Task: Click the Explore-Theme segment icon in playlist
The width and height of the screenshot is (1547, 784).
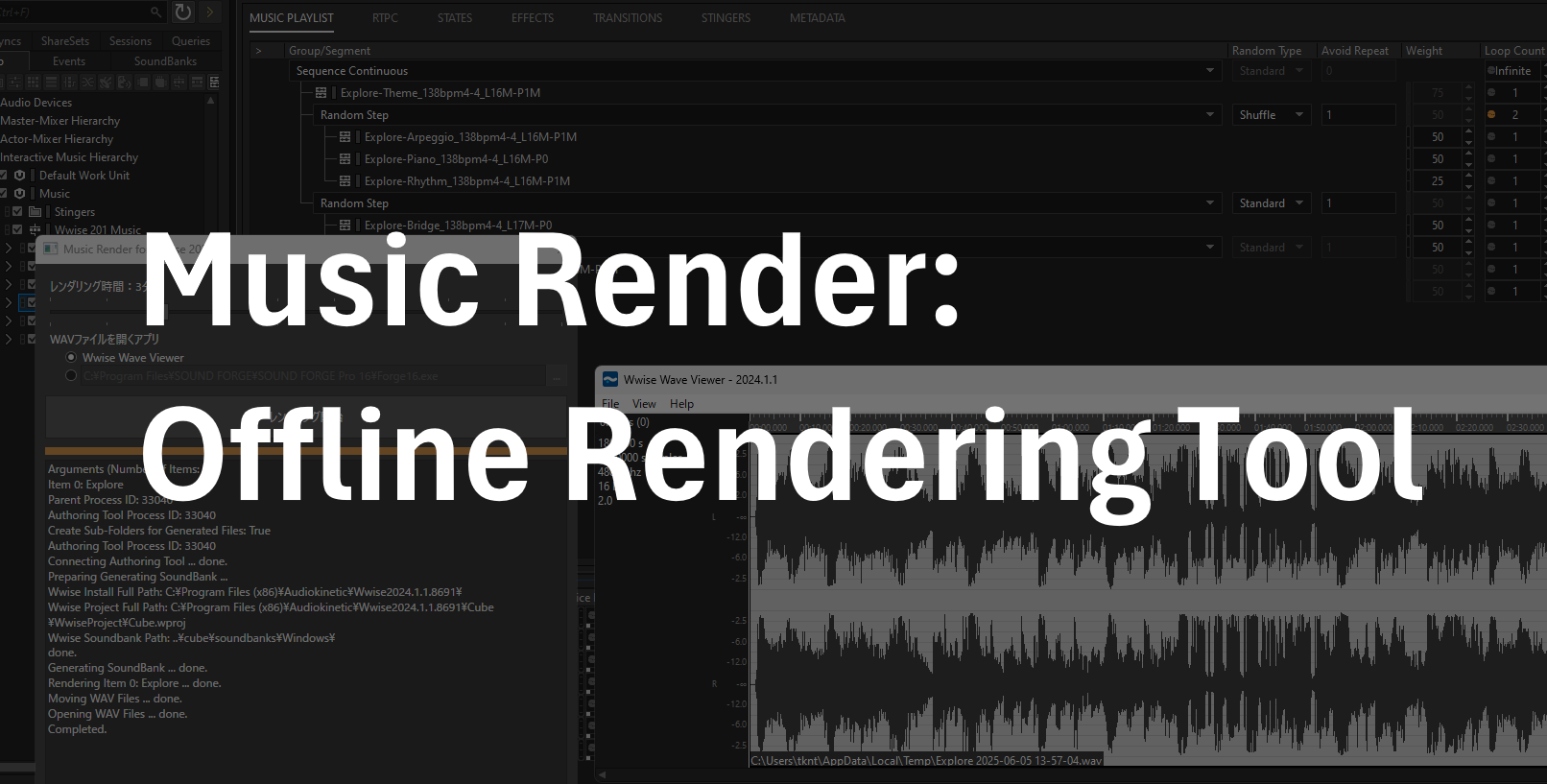Action: coord(321,93)
